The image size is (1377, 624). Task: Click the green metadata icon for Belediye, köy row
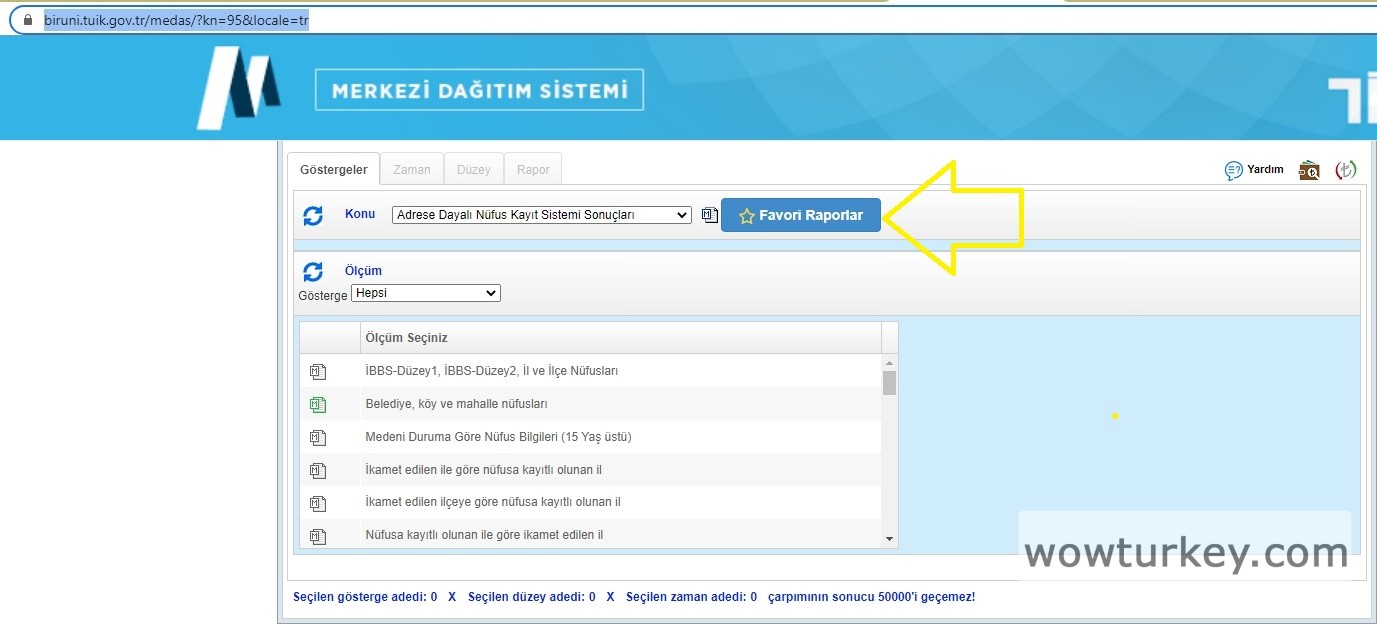click(318, 404)
